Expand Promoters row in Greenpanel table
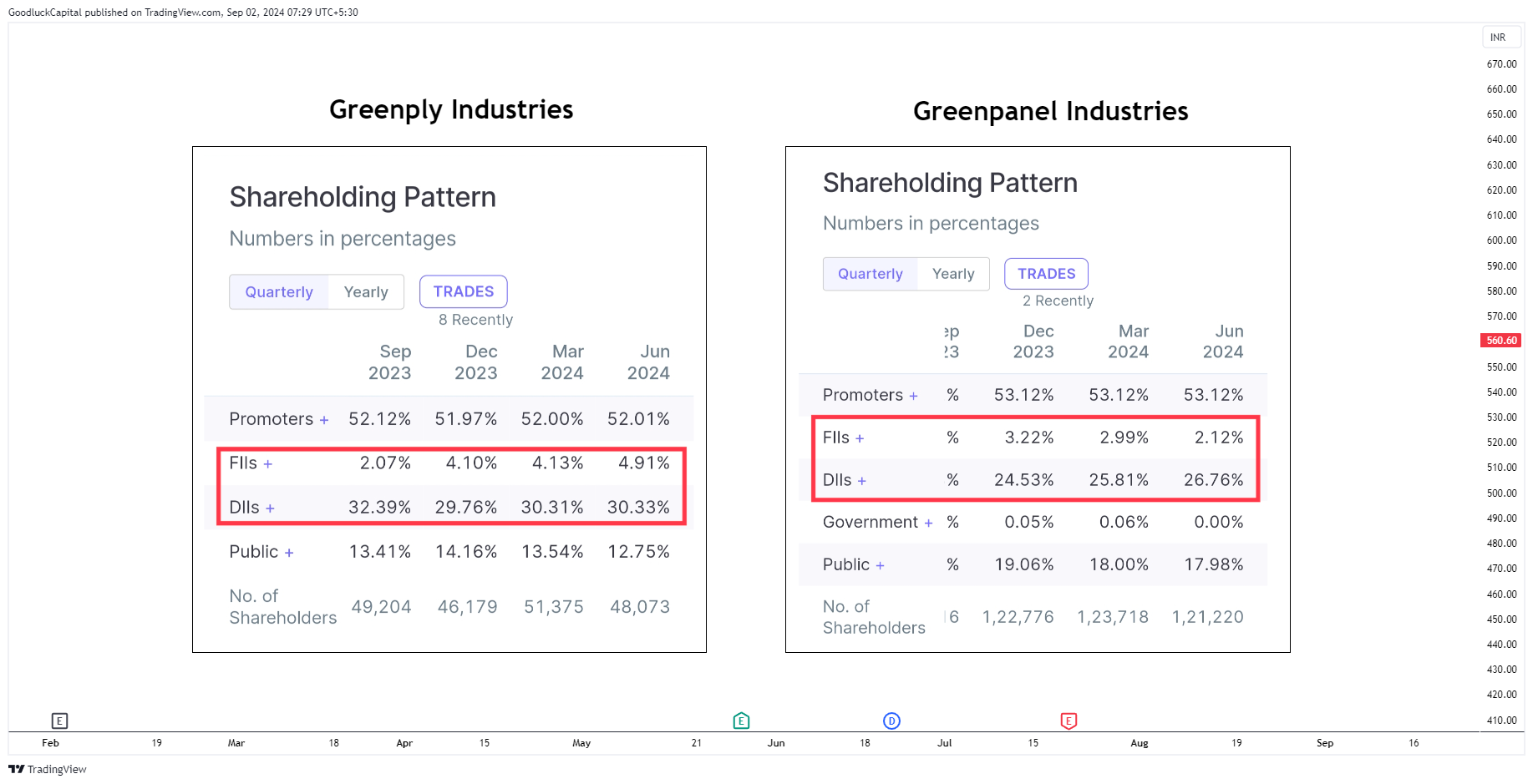 914,396
